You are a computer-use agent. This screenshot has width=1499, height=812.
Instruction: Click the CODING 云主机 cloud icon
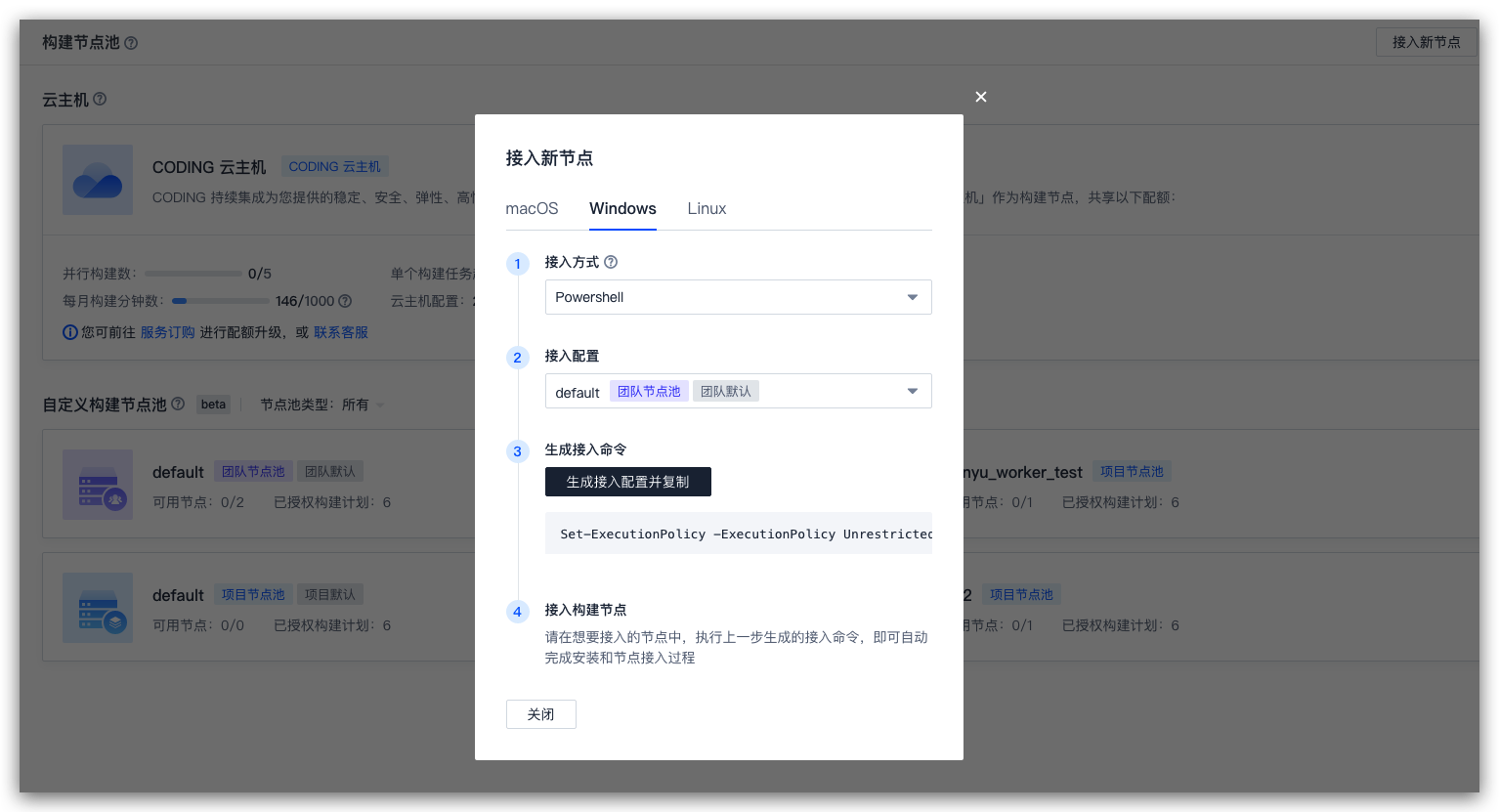[98, 180]
